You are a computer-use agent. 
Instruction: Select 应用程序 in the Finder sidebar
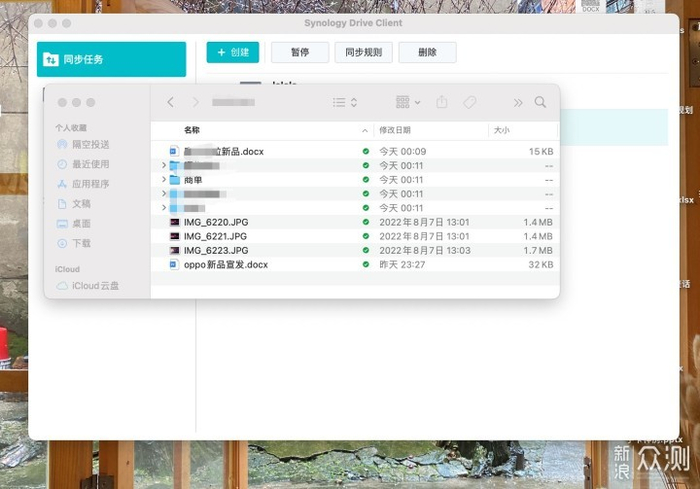point(83,184)
